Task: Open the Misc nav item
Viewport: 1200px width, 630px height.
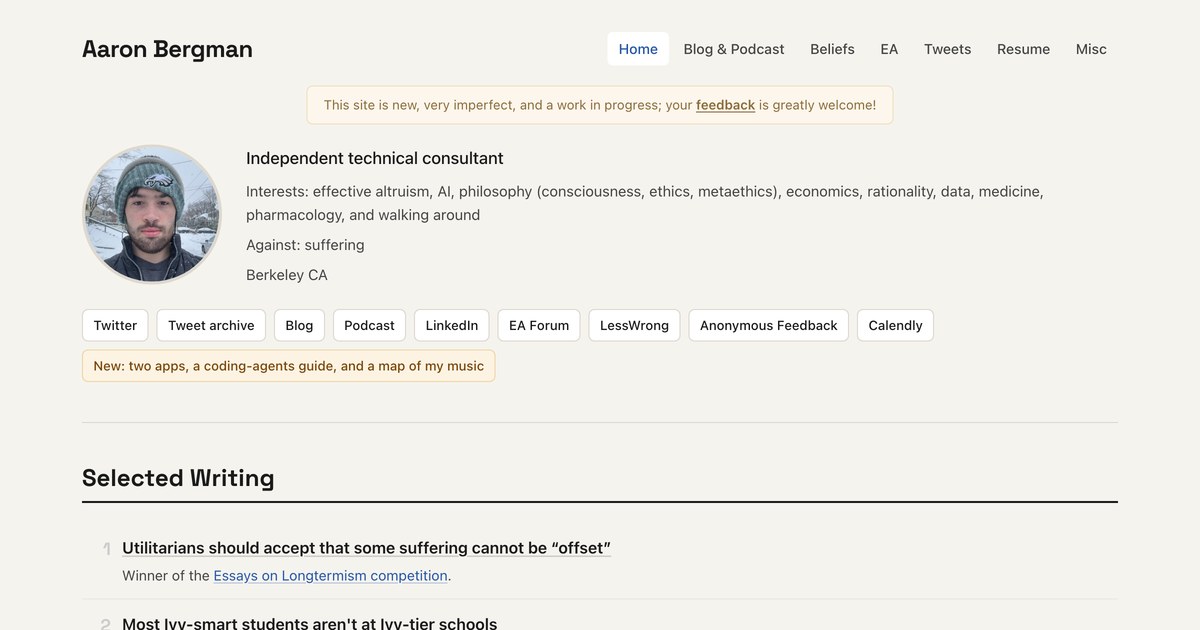Action: point(1091,49)
